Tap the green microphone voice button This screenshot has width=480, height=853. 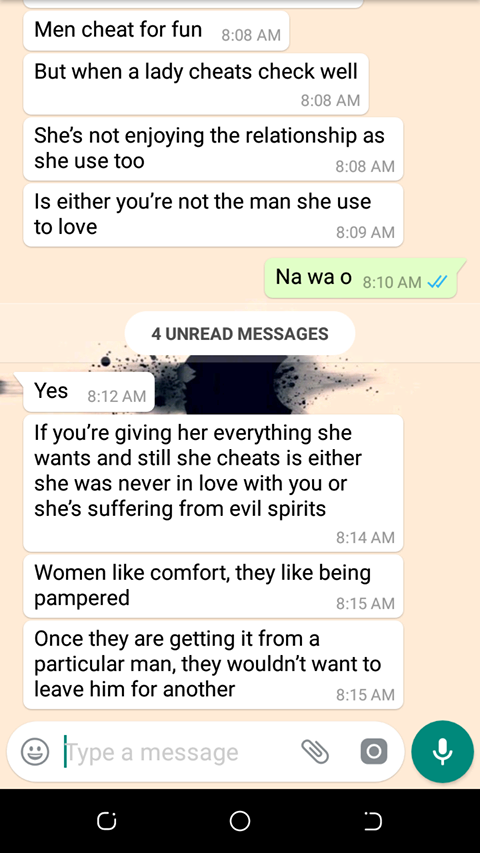coord(442,751)
